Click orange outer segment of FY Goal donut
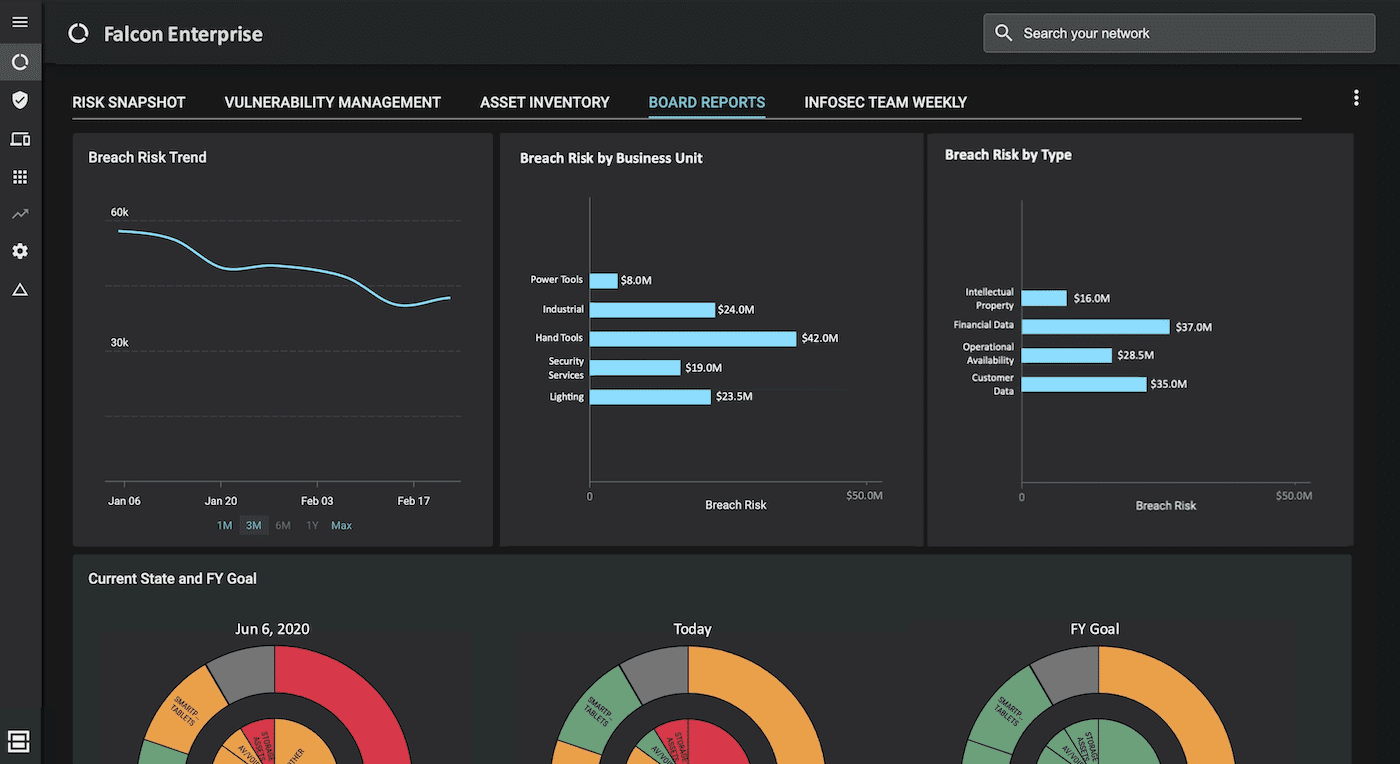Image resolution: width=1400 pixels, height=764 pixels. tap(1180, 690)
